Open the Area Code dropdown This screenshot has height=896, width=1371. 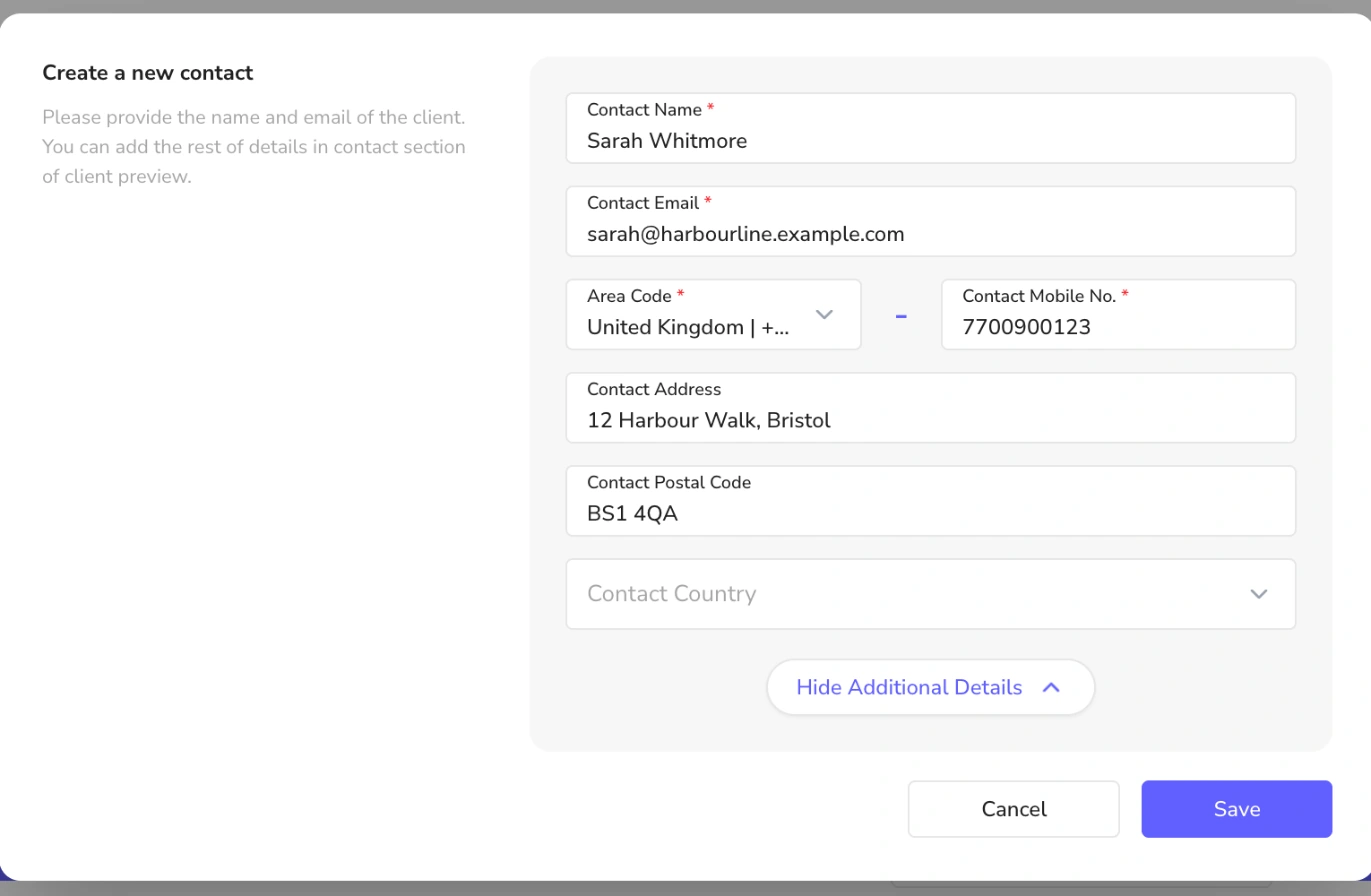[713, 314]
